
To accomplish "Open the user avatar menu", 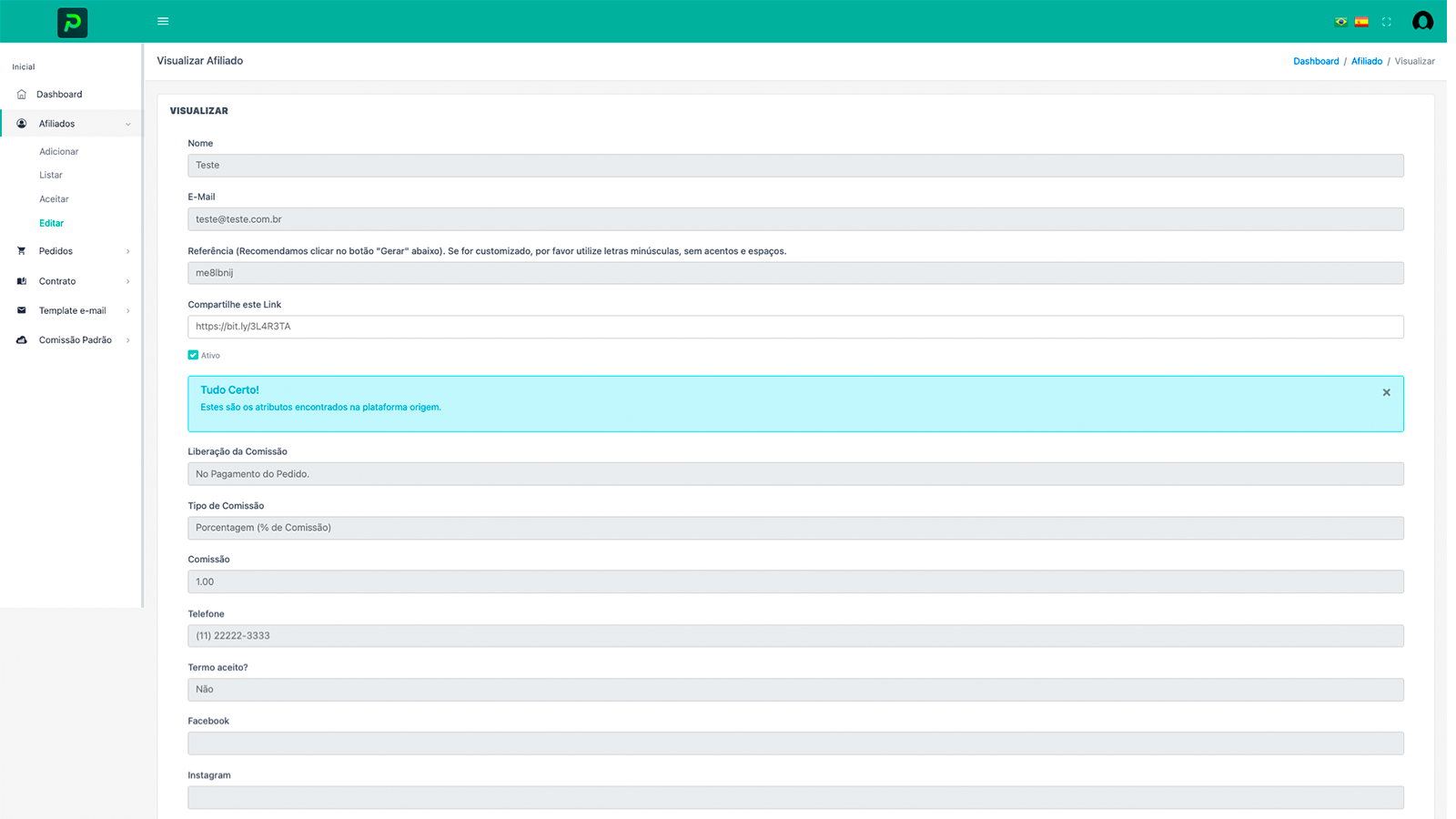I will click(1422, 21).
